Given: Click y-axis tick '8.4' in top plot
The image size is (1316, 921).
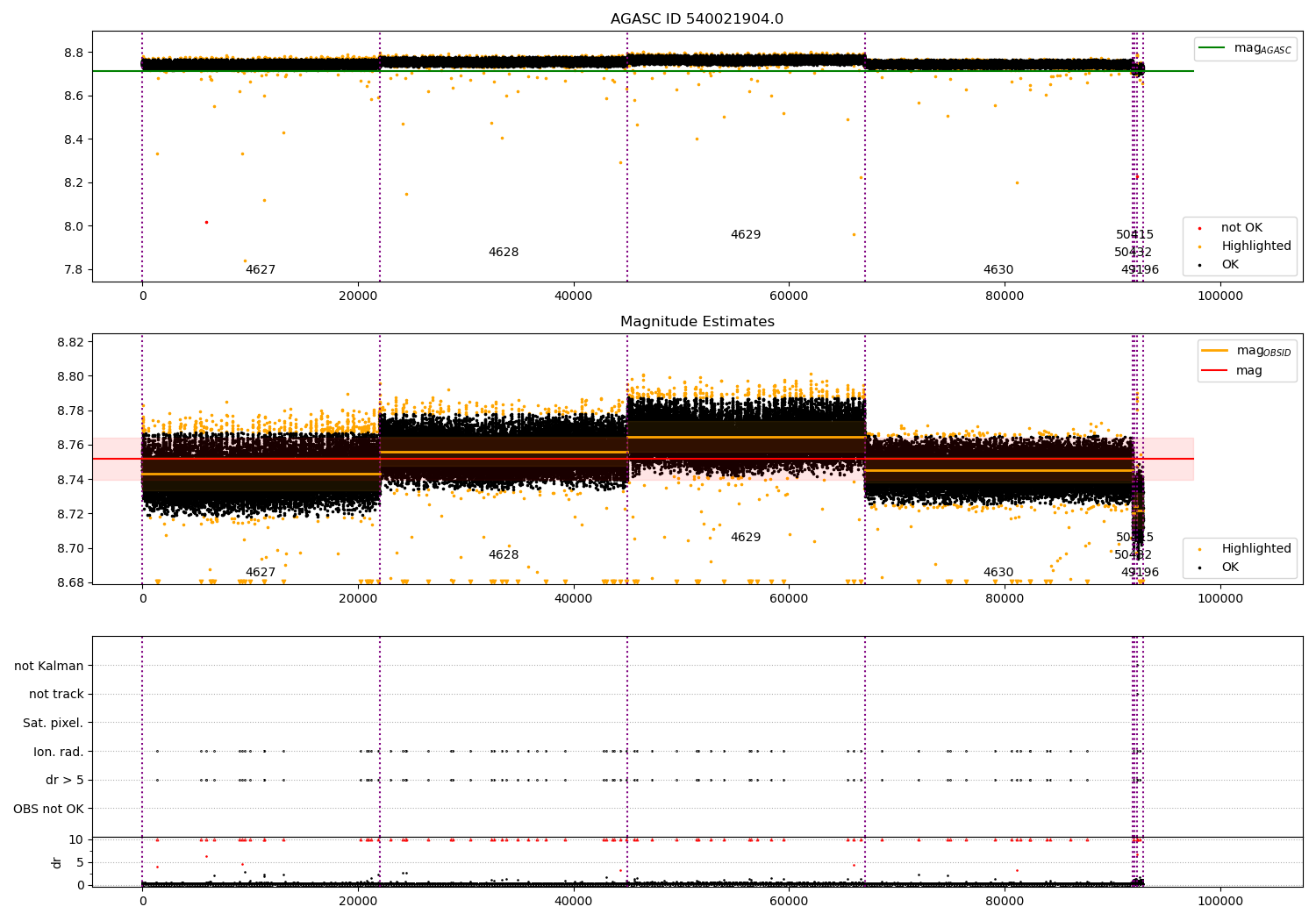Looking at the screenshot, I should coord(75,139).
